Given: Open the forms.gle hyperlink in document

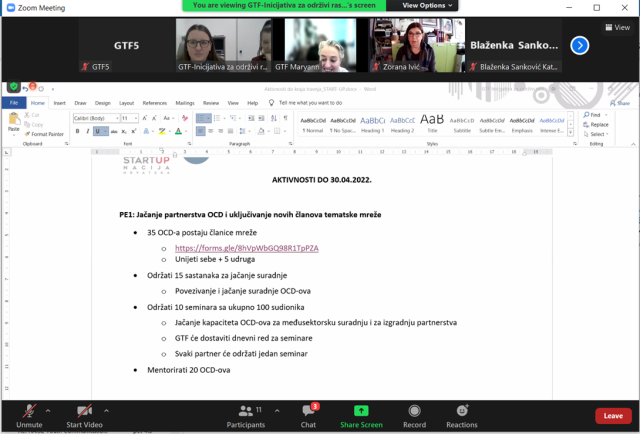Looking at the screenshot, I should 246,247.
